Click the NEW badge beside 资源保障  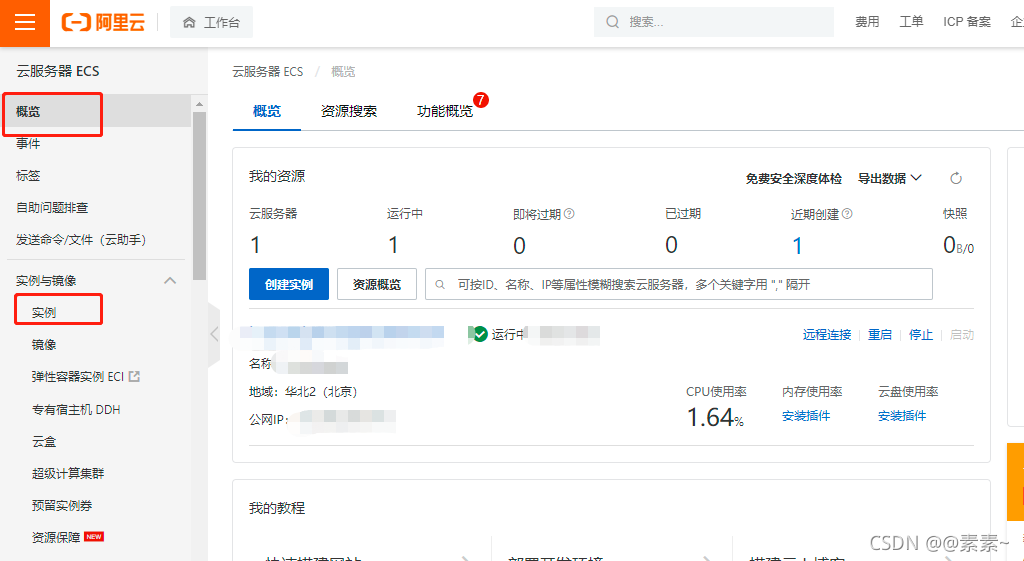click(94, 537)
